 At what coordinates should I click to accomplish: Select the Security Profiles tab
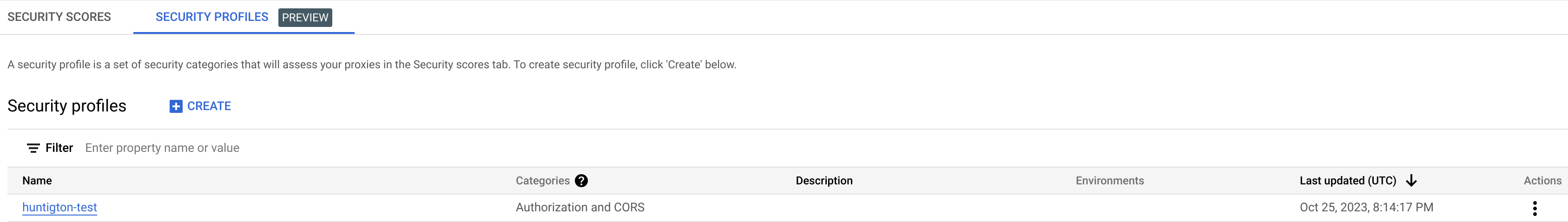(212, 17)
